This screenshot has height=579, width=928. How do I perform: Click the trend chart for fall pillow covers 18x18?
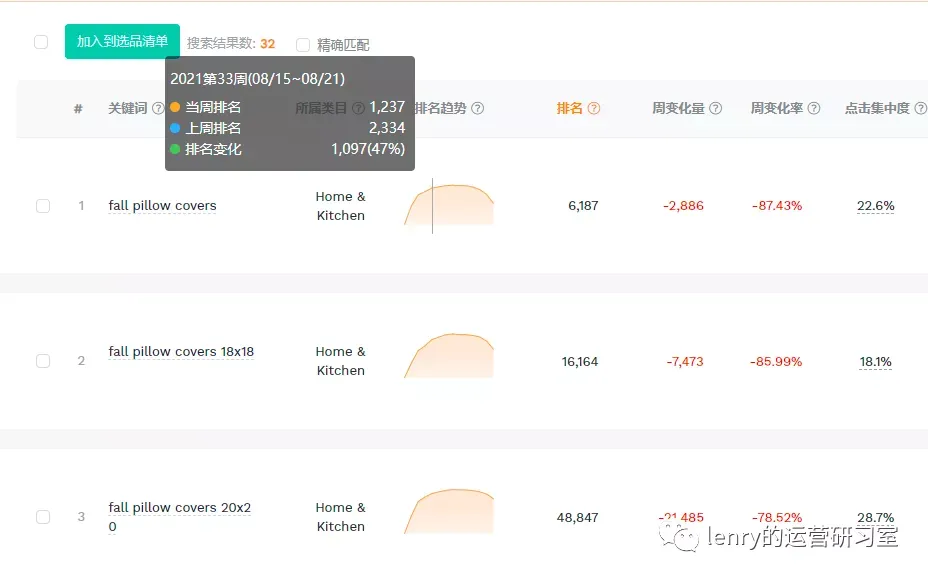(x=449, y=355)
